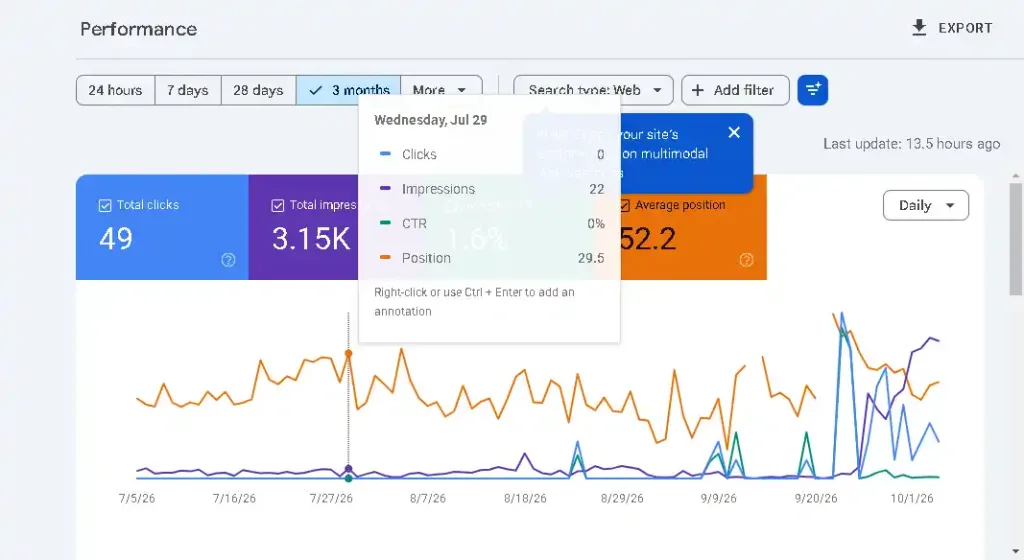Click the Wednesday, Jul 29 tooltip date
The width and height of the screenshot is (1024, 560).
click(x=430, y=120)
